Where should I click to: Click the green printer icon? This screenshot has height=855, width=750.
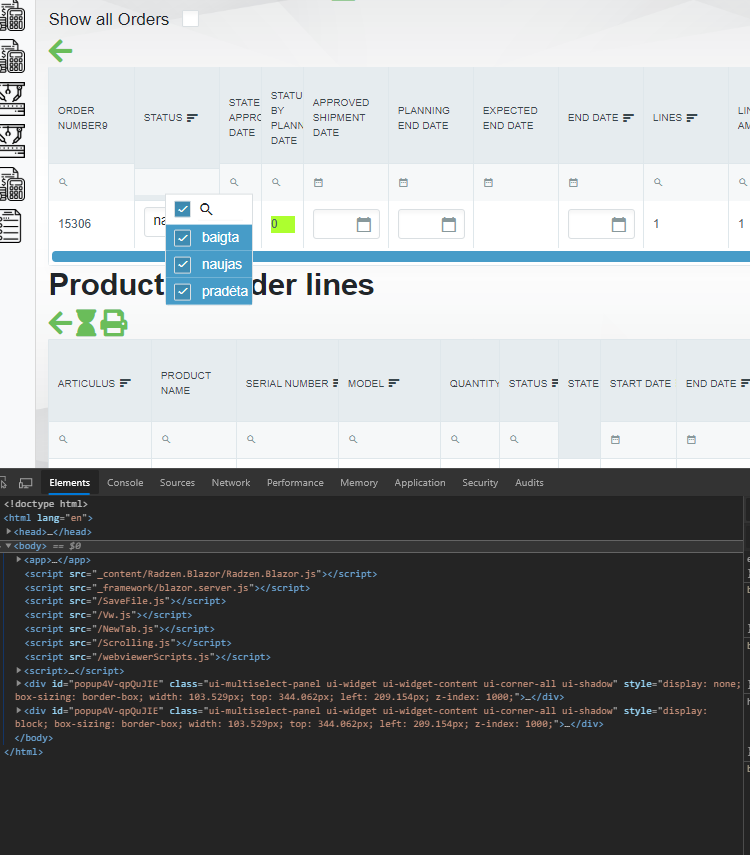coord(114,322)
